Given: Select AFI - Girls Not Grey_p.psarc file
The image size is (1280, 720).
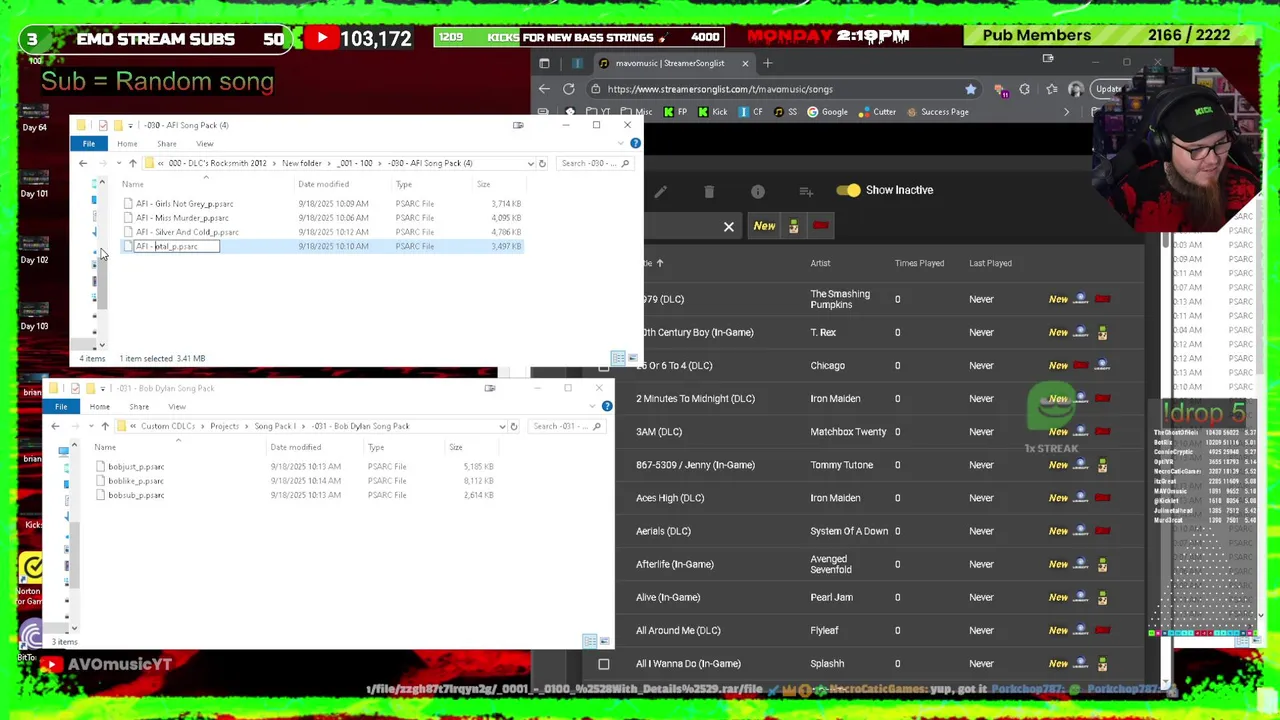Looking at the screenshot, I should point(184,204).
